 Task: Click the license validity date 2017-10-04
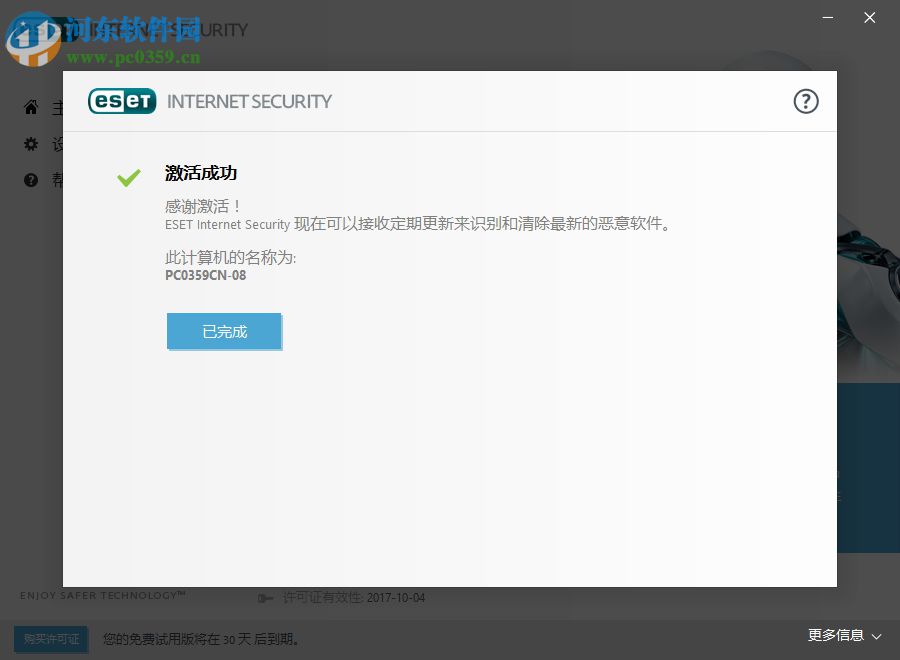coord(398,598)
